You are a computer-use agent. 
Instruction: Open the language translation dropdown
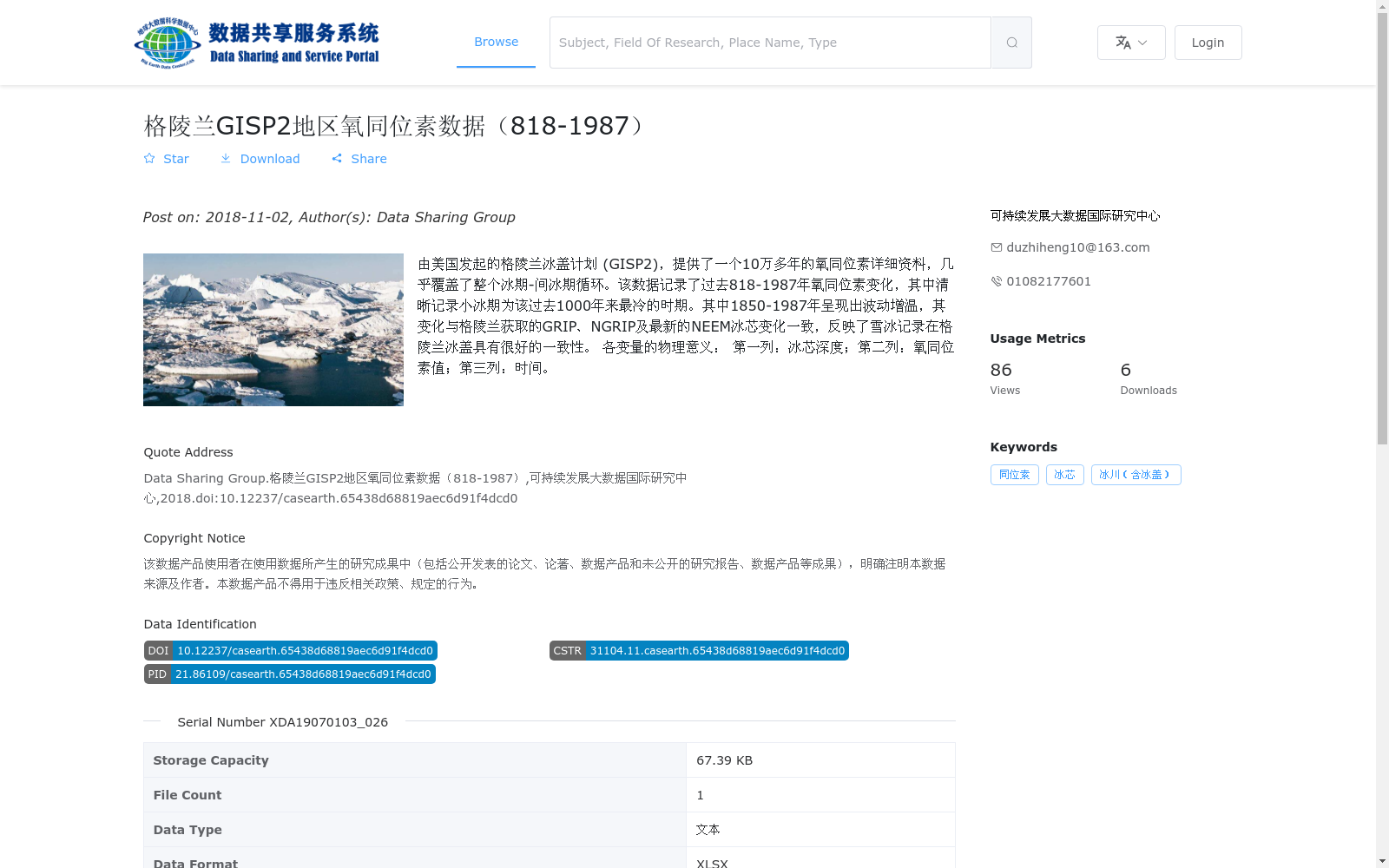point(1131,43)
